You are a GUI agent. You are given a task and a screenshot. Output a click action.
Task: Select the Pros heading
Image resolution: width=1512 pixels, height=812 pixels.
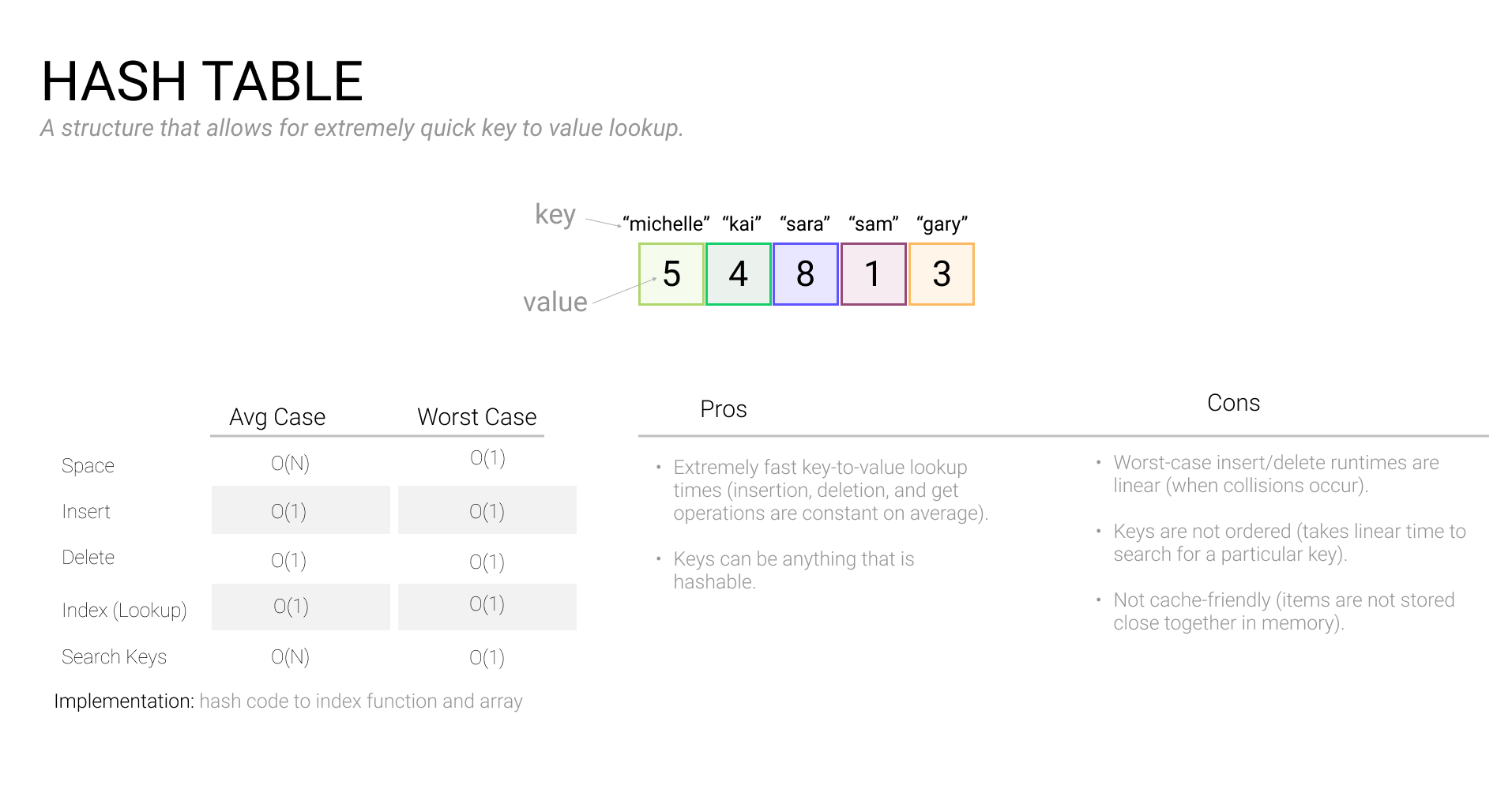(724, 409)
